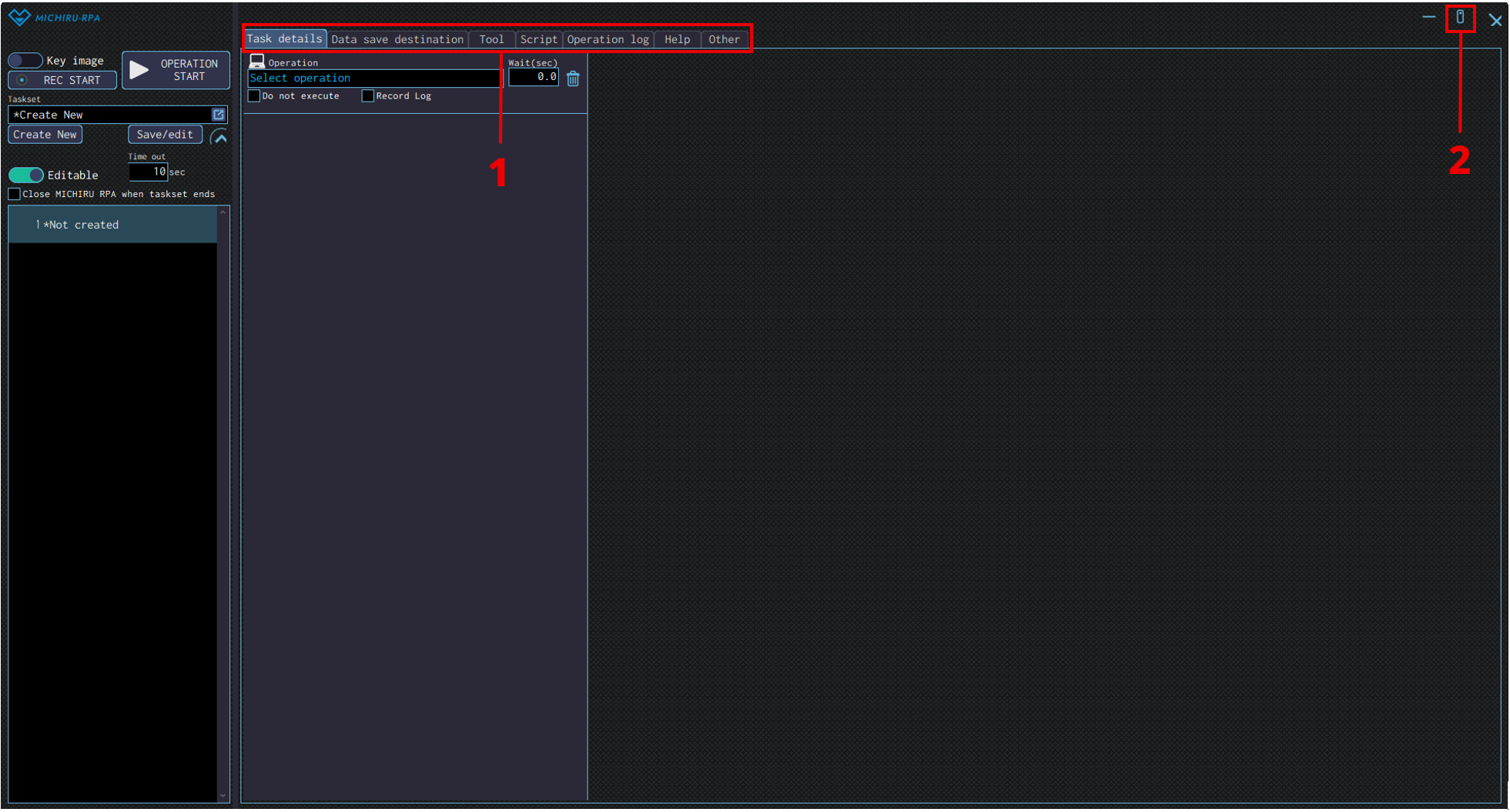Switch off the Editable toggle

tap(26, 175)
